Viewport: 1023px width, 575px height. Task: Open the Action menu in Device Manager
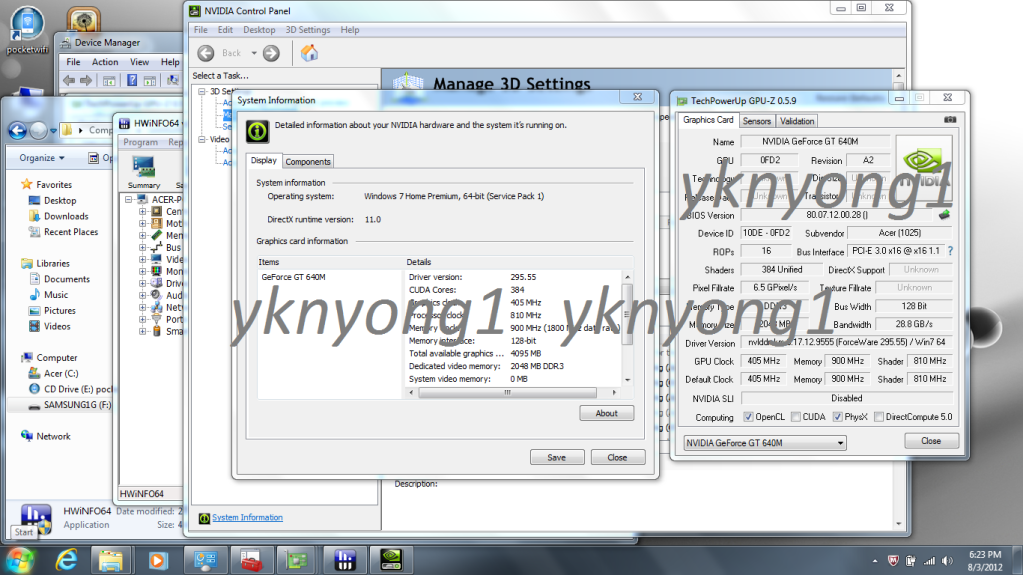click(105, 62)
